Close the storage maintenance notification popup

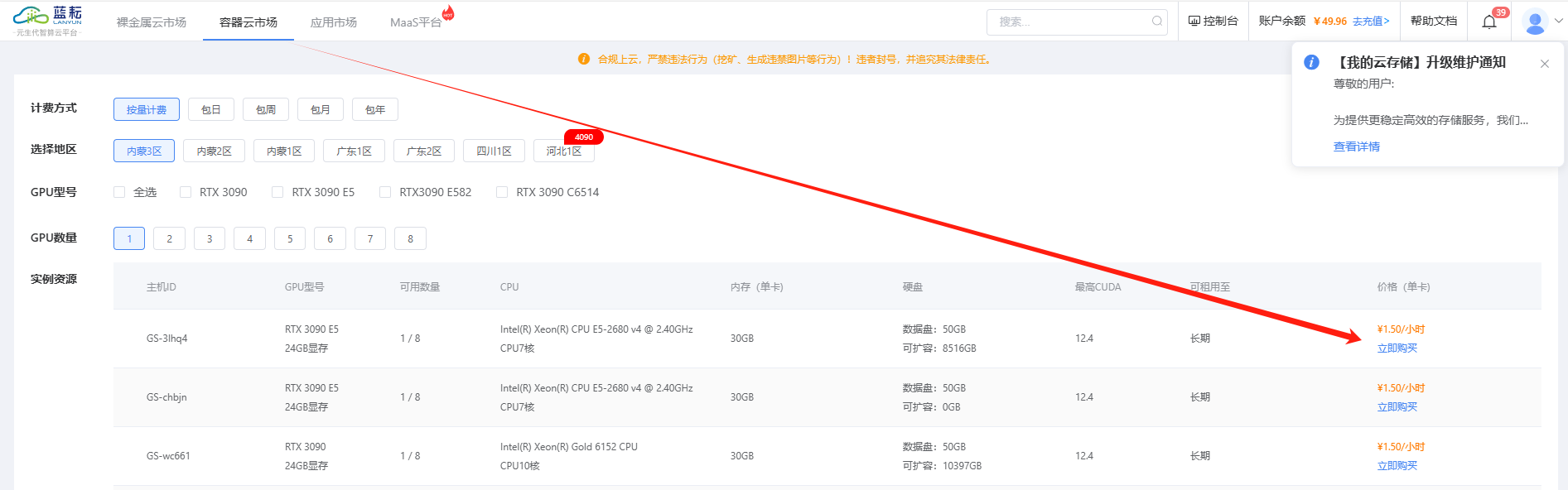(x=1544, y=64)
